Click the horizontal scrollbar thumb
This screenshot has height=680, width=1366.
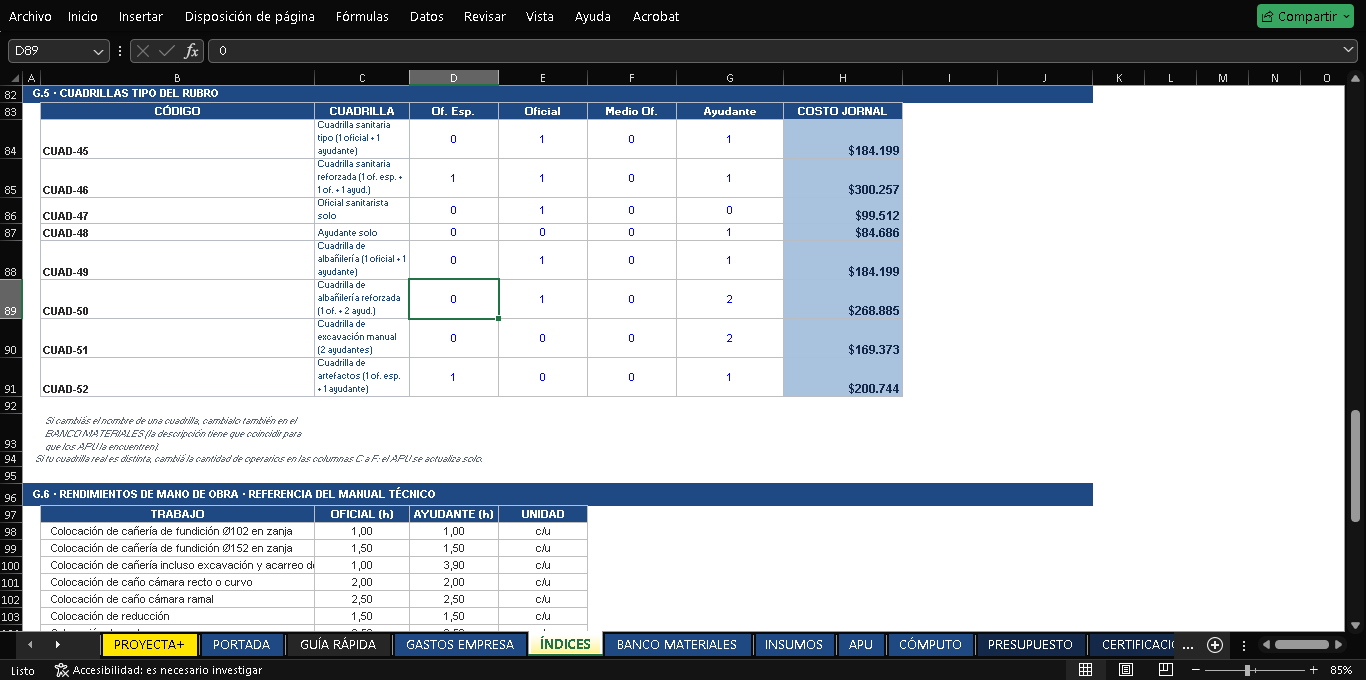coord(1302,645)
